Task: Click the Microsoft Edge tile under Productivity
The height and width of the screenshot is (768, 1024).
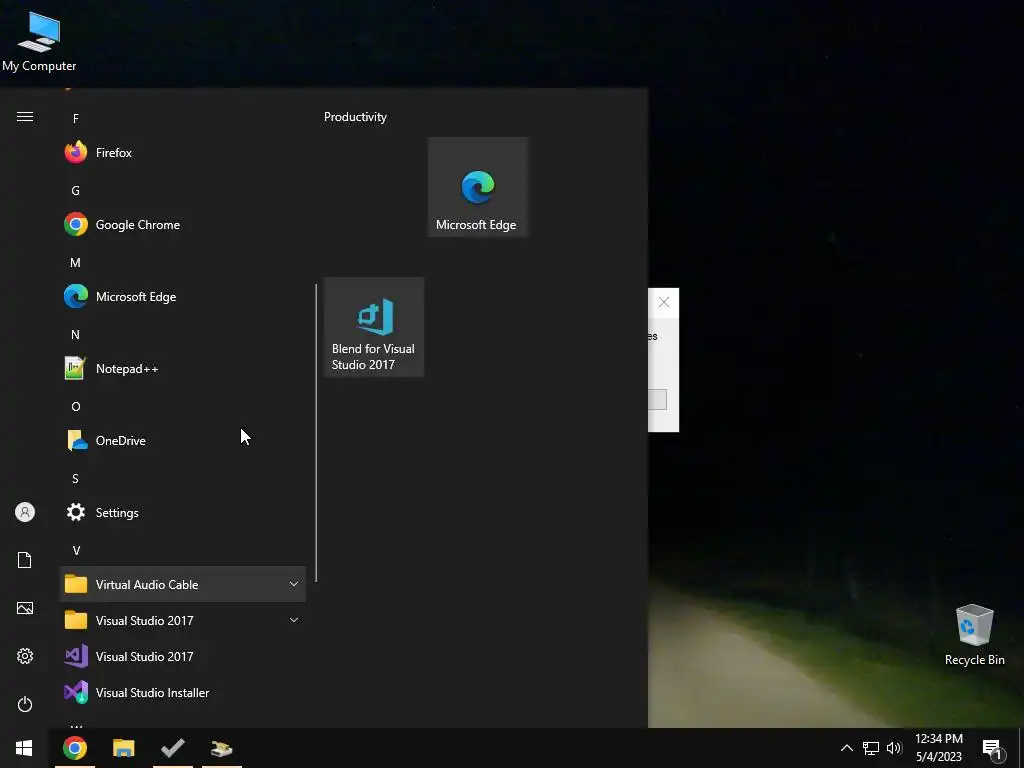Action: click(x=478, y=187)
